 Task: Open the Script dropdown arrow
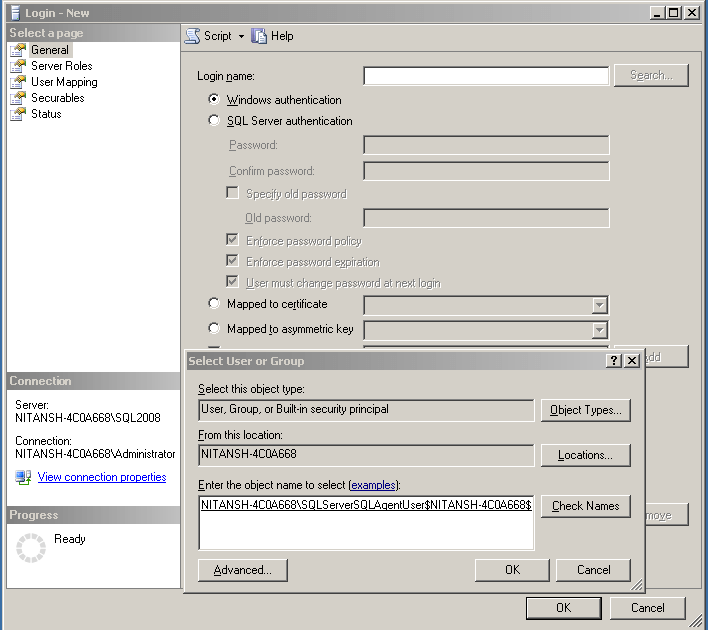pos(241,37)
